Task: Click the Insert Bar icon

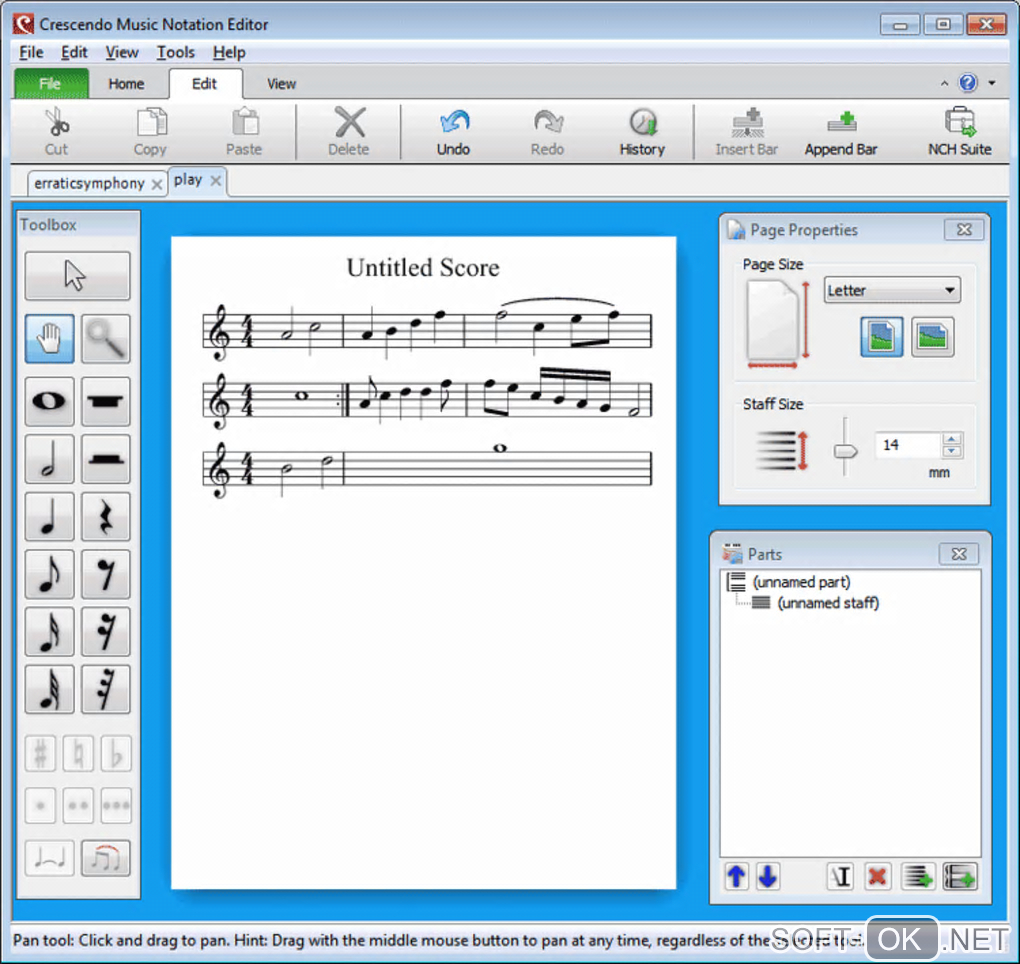Action: click(x=747, y=123)
